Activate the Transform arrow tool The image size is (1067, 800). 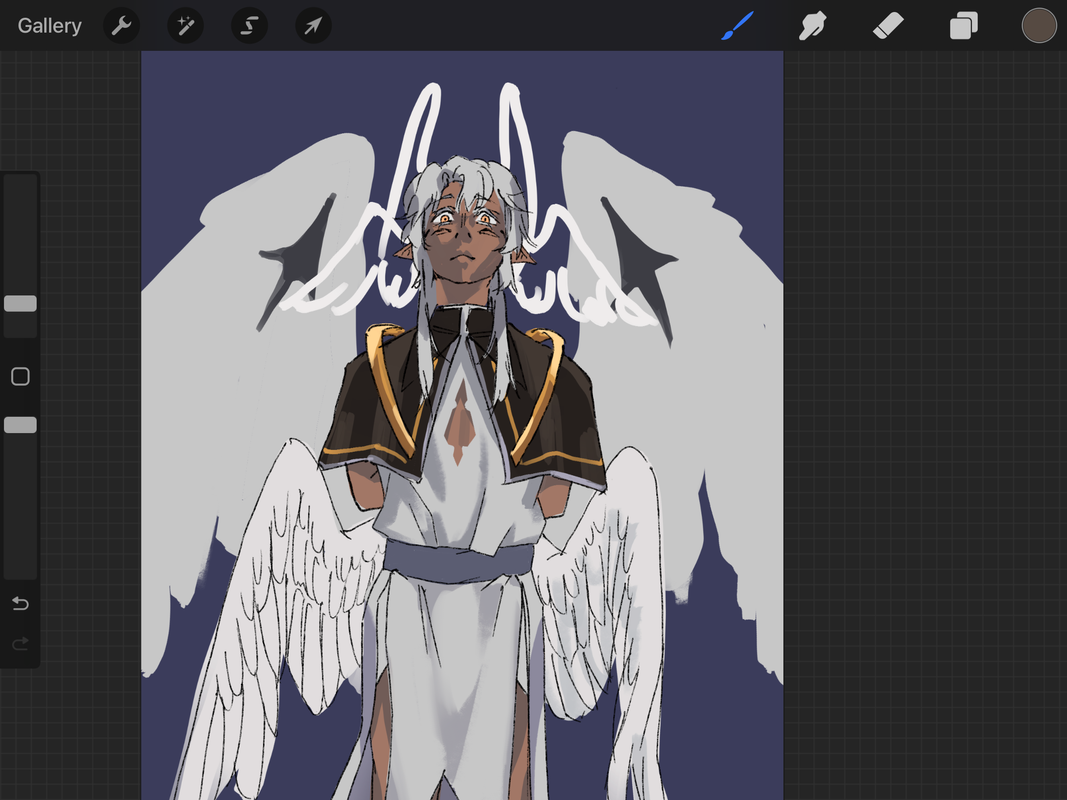coord(313,26)
